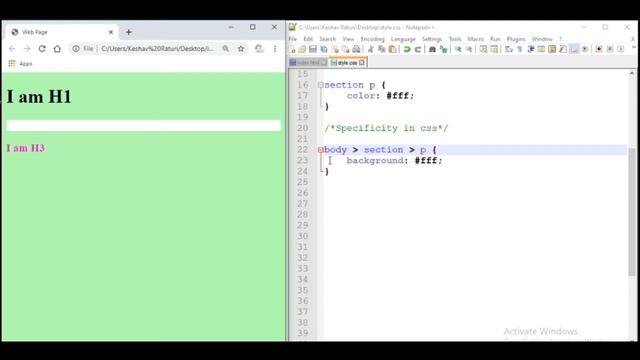Screen dimensions: 640x360
Task: Open the Settings menu in Notepad++
Action: click(x=432, y=39)
